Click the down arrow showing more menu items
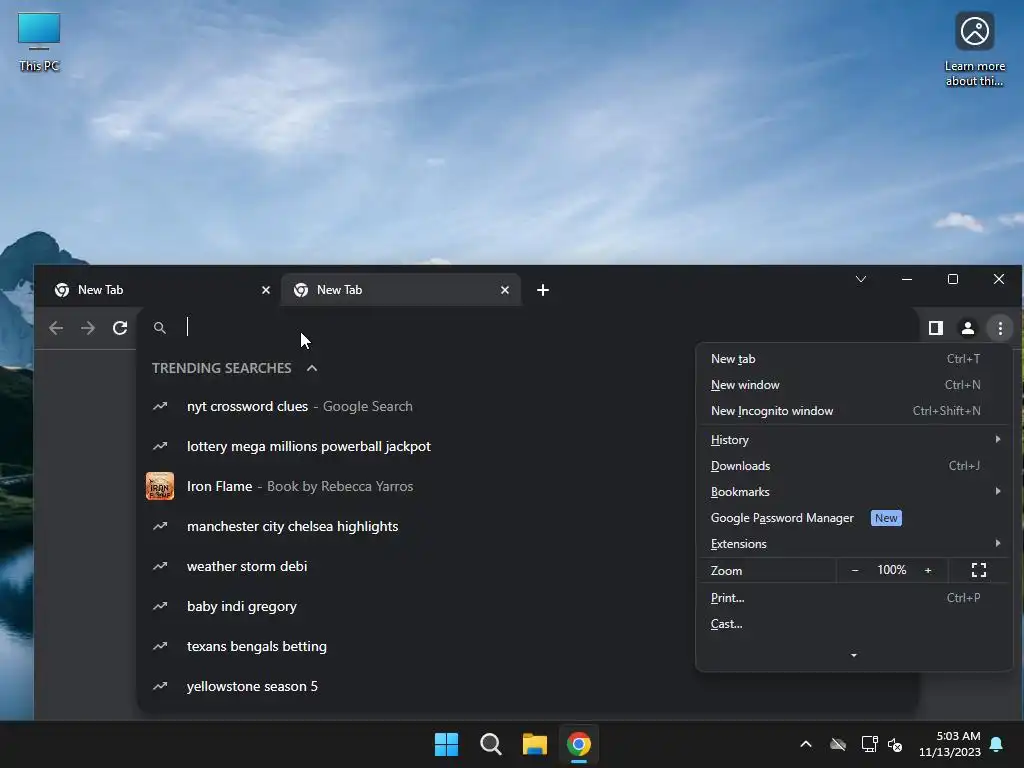 (x=854, y=655)
